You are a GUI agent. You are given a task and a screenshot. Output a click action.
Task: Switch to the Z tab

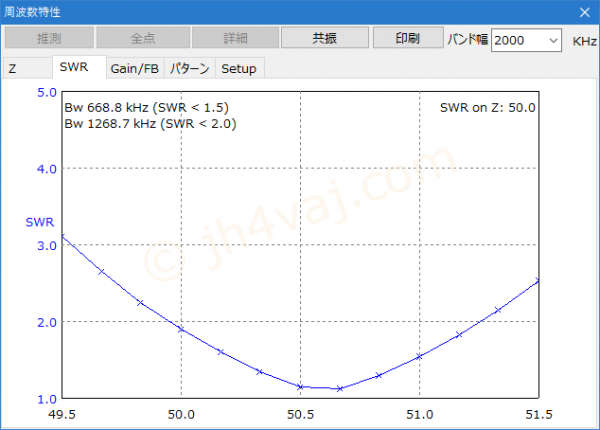coord(13,68)
